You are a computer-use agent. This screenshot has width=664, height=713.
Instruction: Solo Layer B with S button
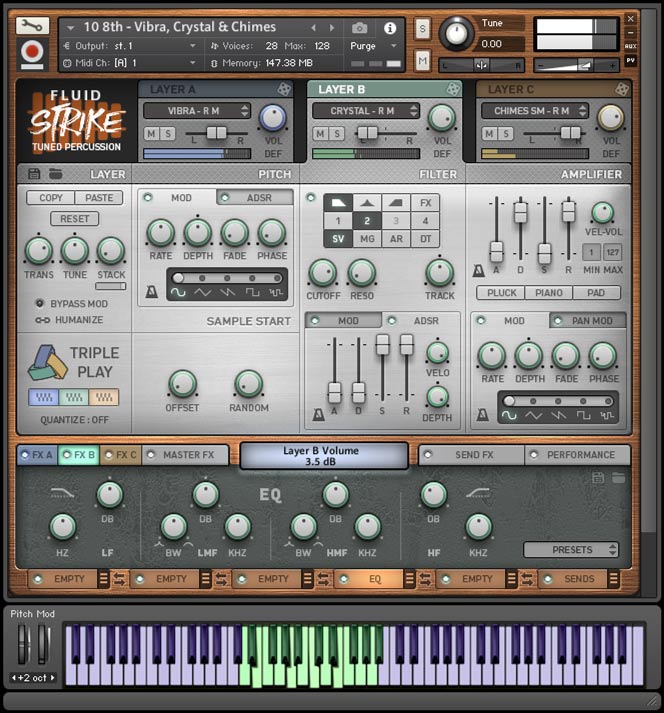coord(337,134)
